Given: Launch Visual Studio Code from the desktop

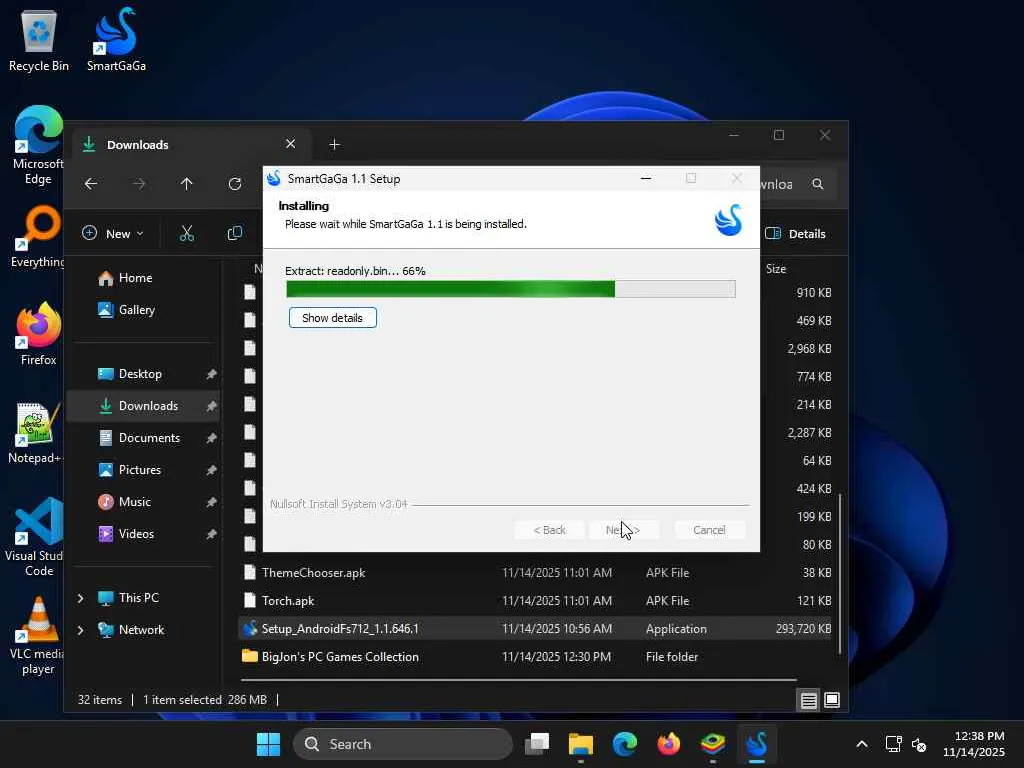Looking at the screenshot, I should pos(35,537).
